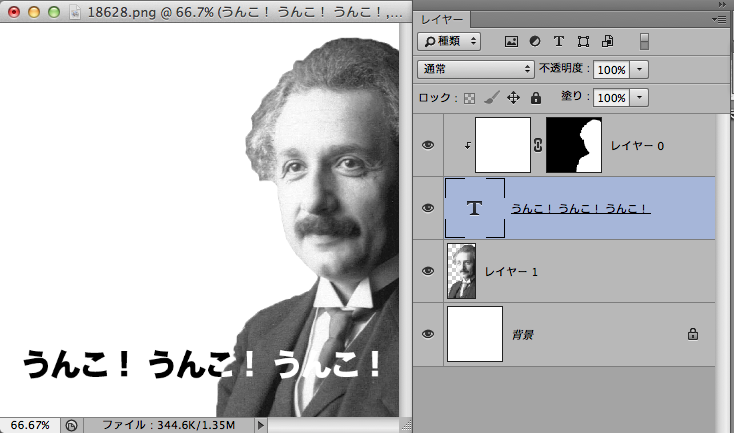Click the window resize grip corner
The height and width of the screenshot is (433, 734).
(x=406, y=425)
